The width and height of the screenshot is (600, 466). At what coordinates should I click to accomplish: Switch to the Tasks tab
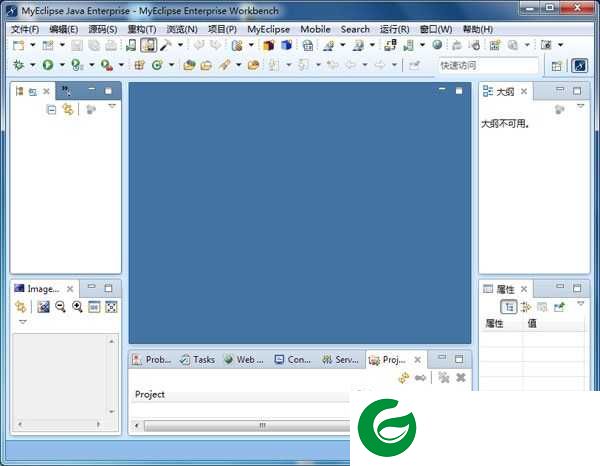pyautogui.click(x=197, y=360)
